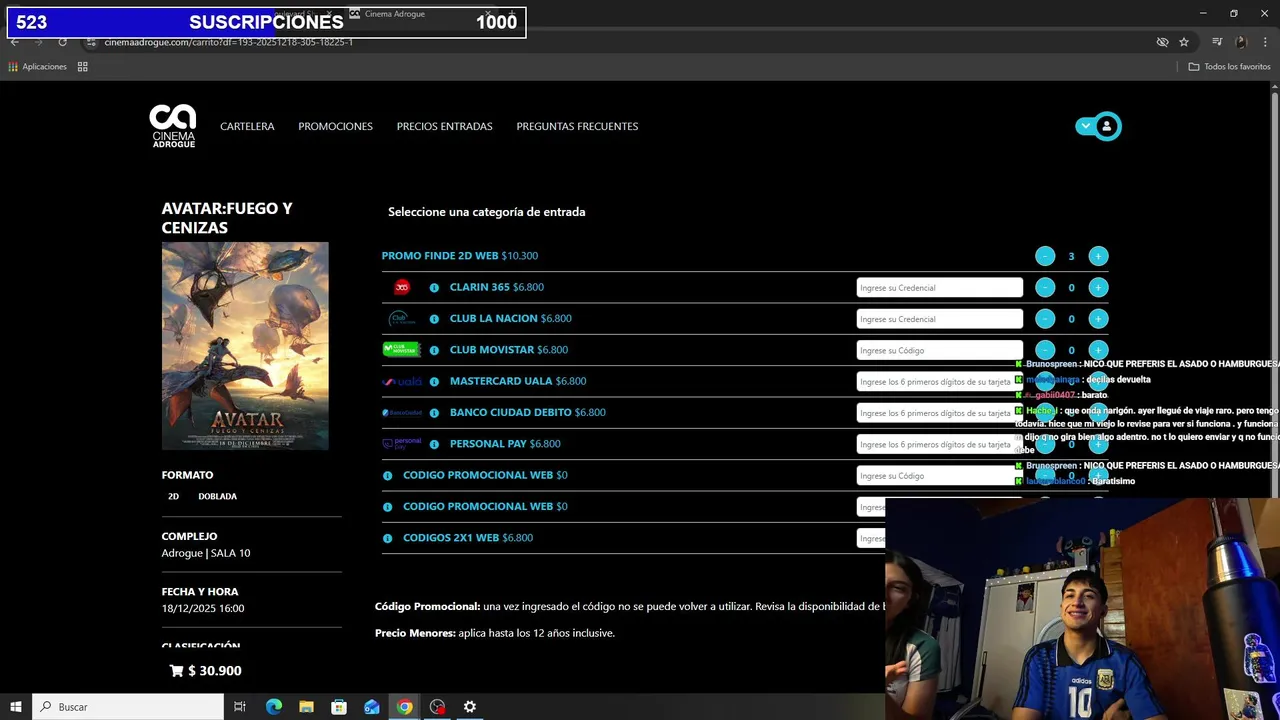Select PROMO FINDE 2D WEB $10.300 text
The width and height of the screenshot is (1280, 720).
[x=460, y=256]
